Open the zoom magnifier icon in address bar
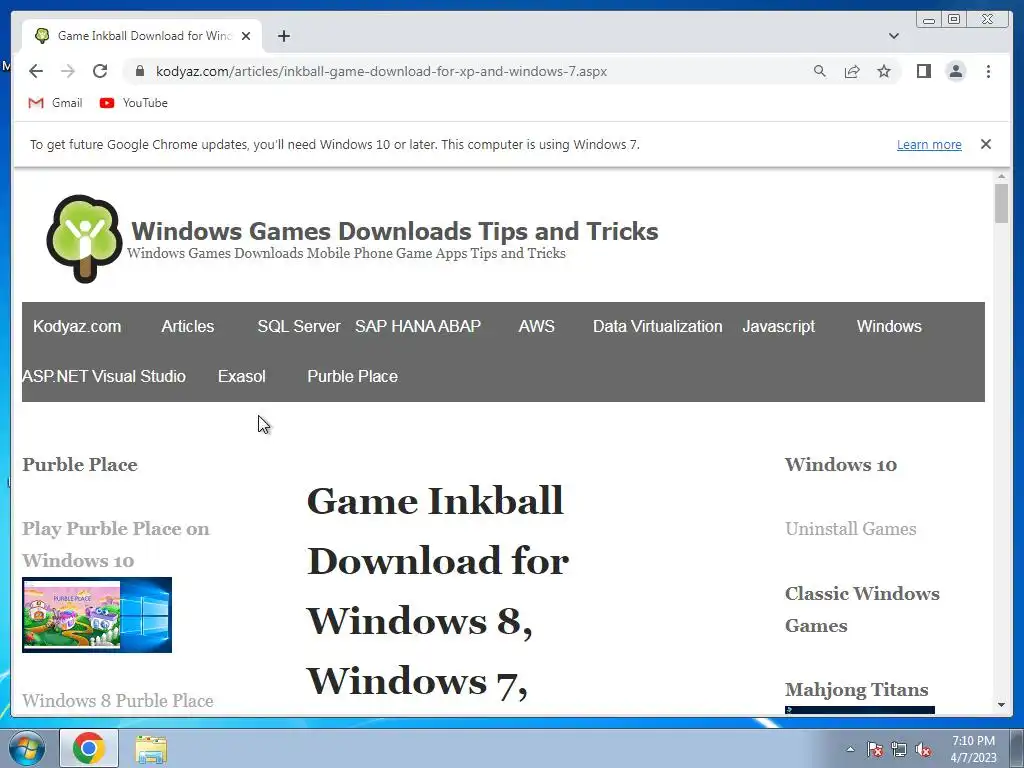 pos(820,71)
